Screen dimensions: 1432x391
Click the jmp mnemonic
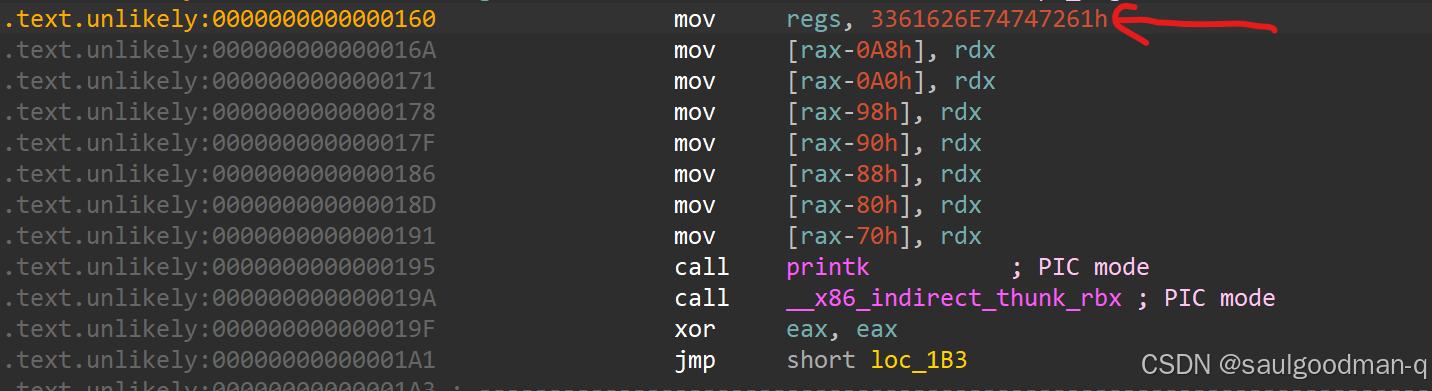tap(695, 360)
